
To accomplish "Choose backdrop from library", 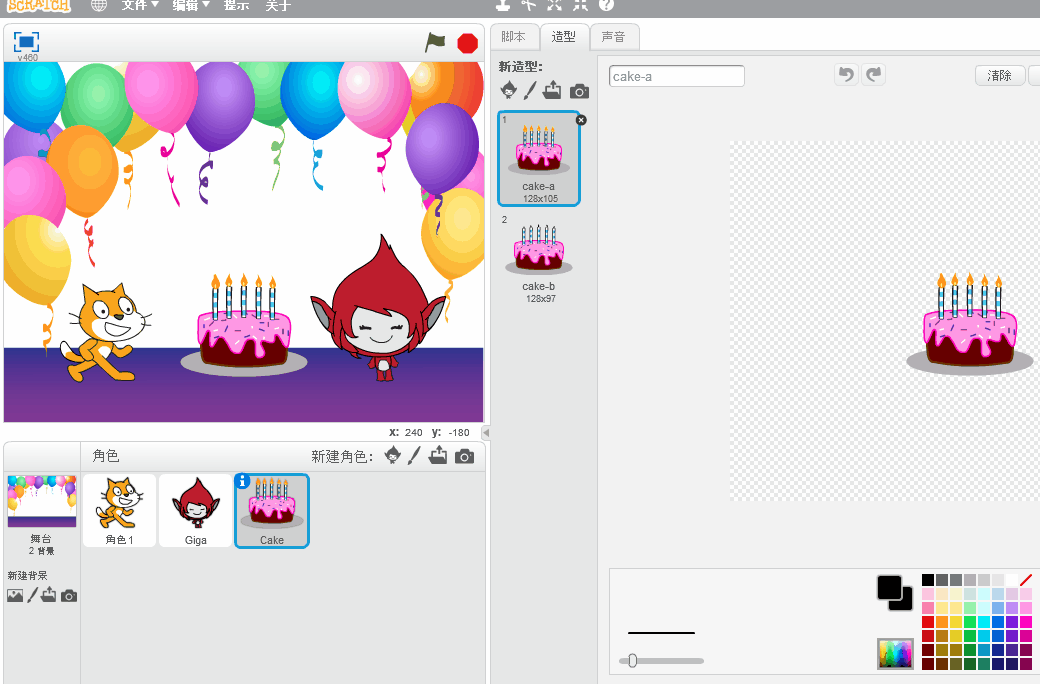I will point(15,596).
